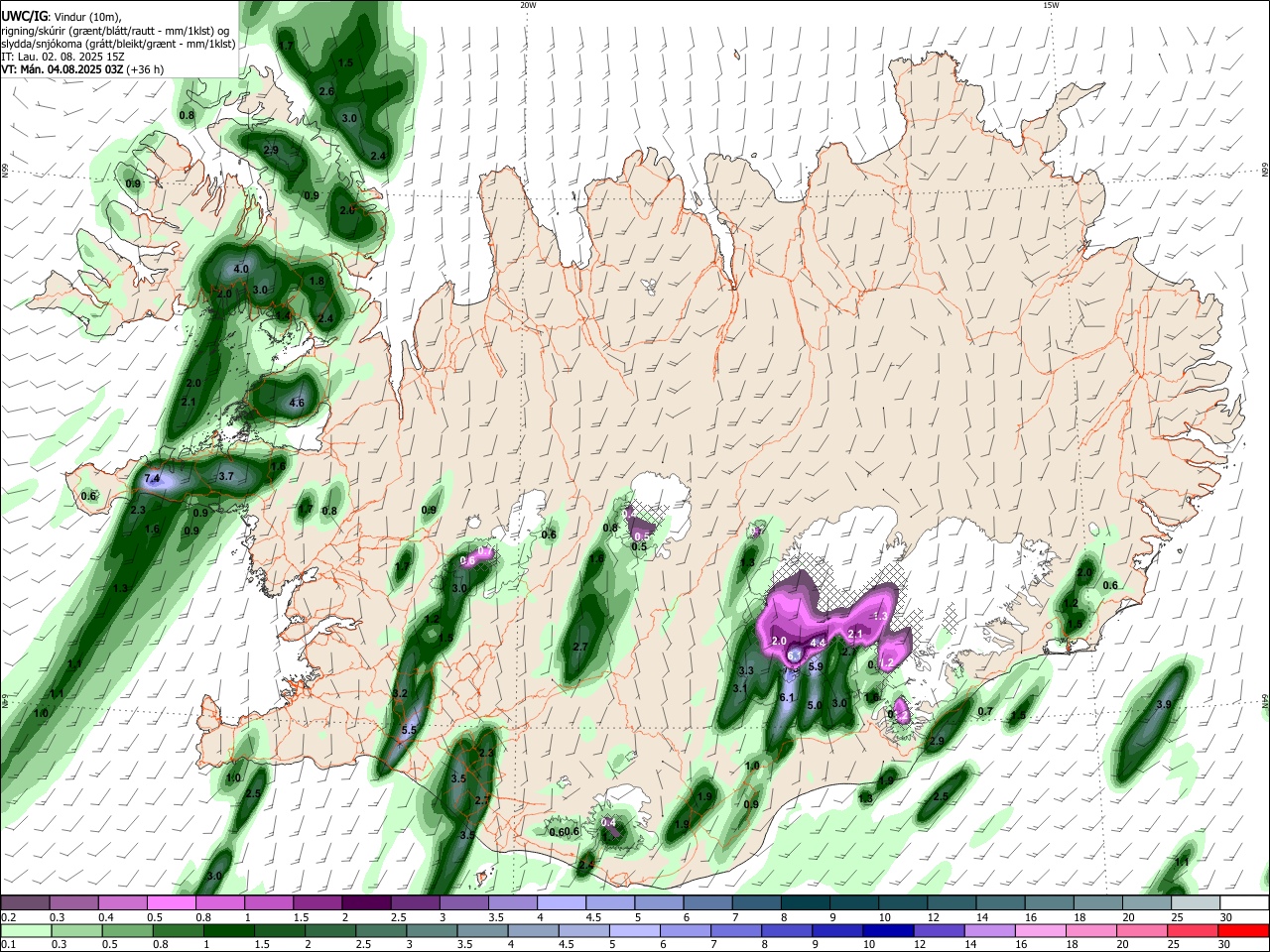
Task: Click the 5.9 precipitation value
Action: pyautogui.click(x=816, y=667)
